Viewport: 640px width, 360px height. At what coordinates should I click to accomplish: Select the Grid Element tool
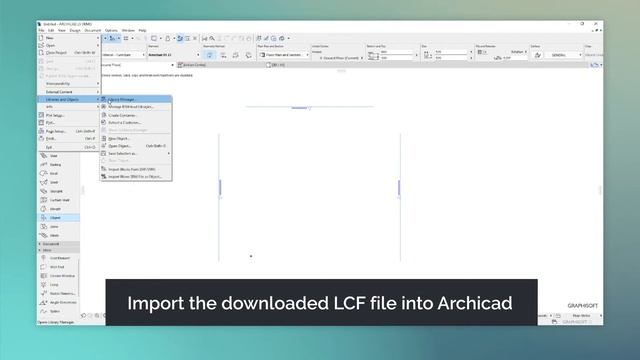coord(58,258)
